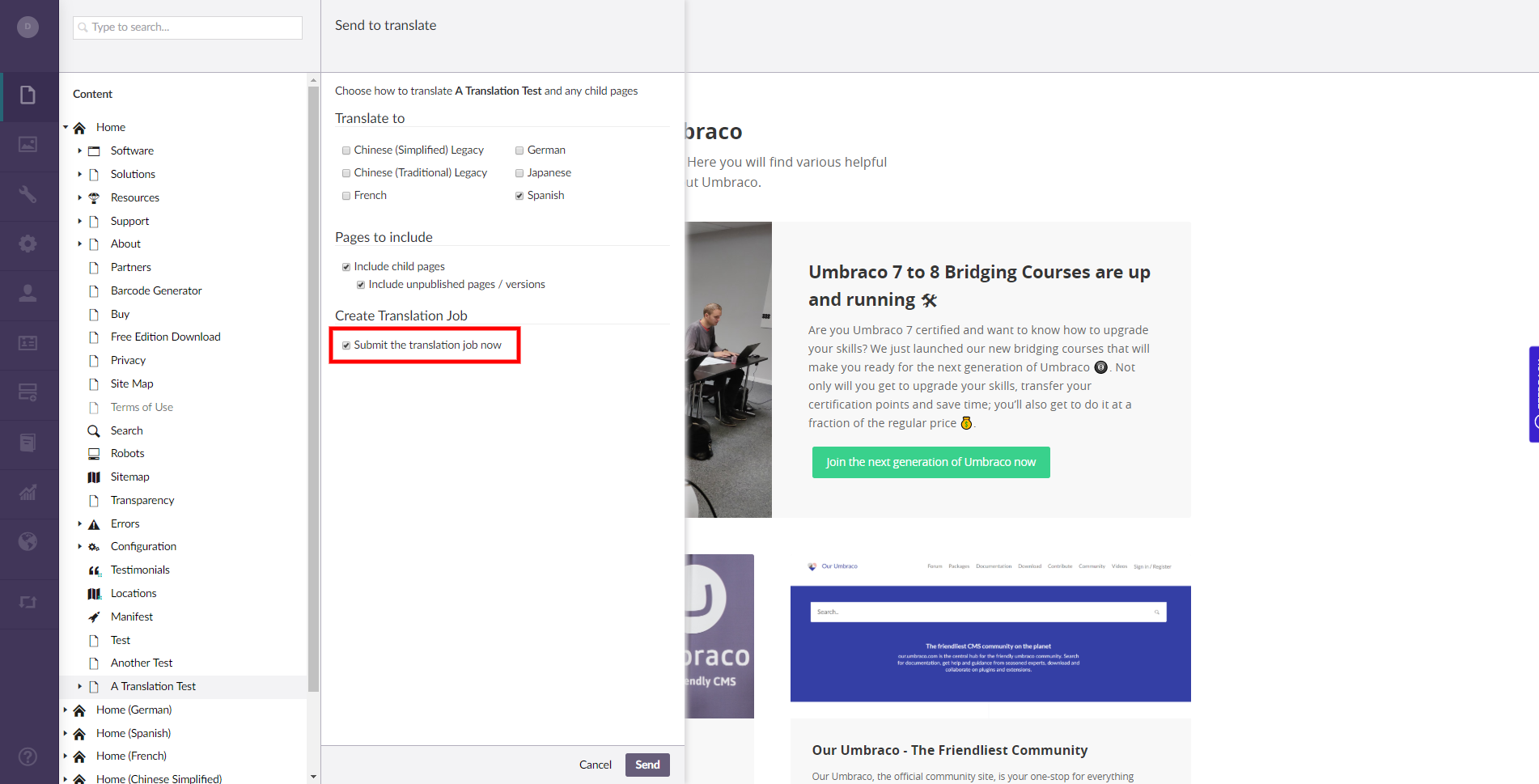The image size is (1539, 784).
Task: Click the Search node magnifier icon
Action: 94,431
